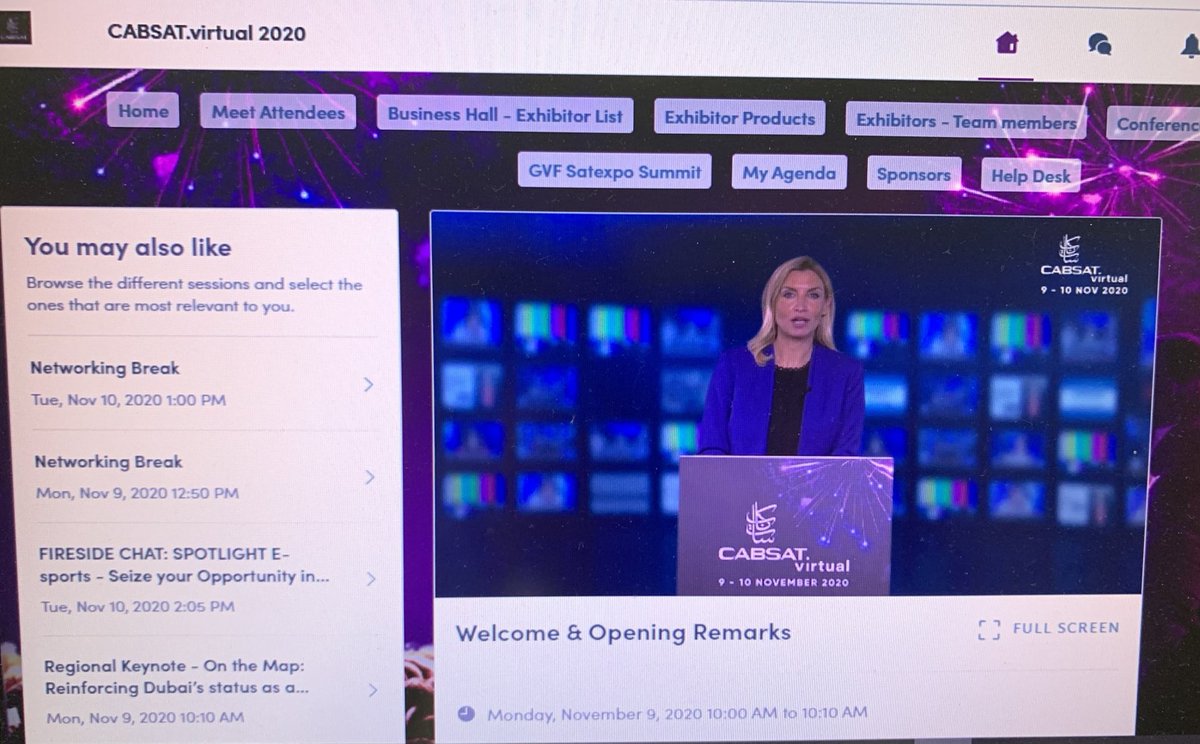Expand Regional Keynote session chevron
The height and width of the screenshot is (744, 1200).
click(372, 690)
